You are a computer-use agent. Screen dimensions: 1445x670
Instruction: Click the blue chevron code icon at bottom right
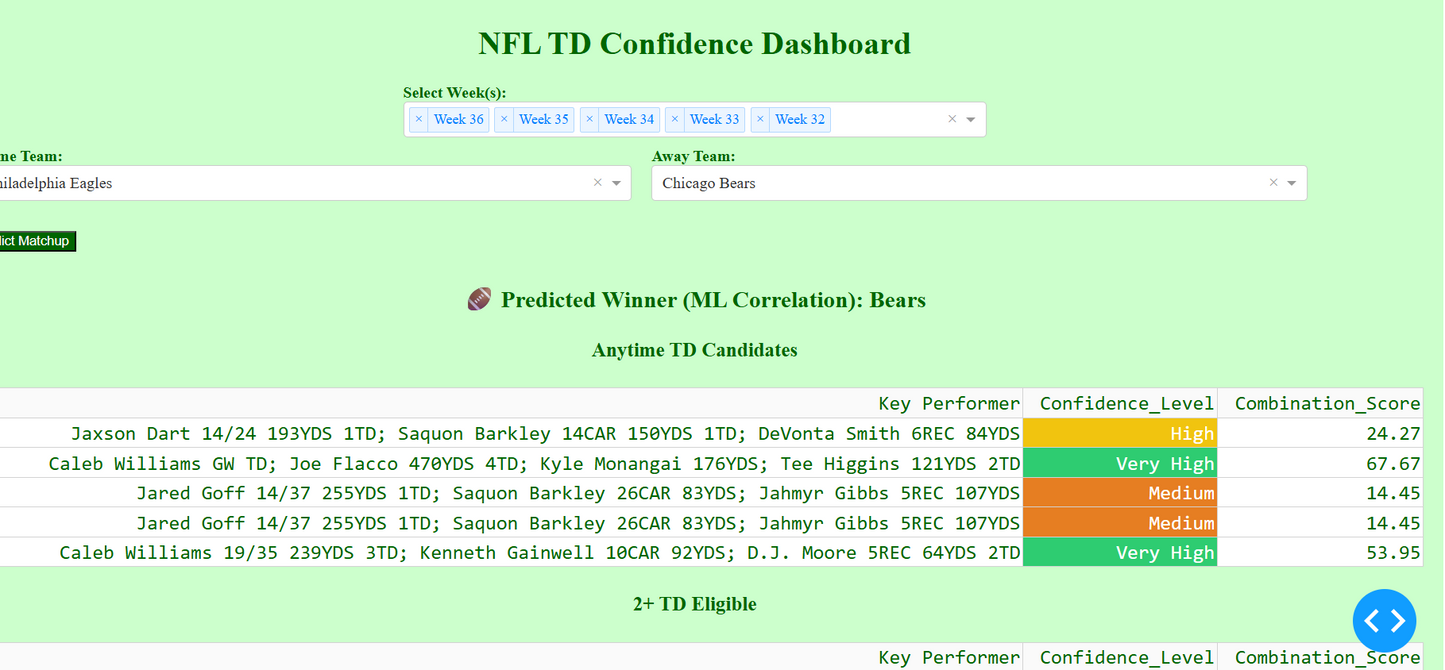[1384, 620]
